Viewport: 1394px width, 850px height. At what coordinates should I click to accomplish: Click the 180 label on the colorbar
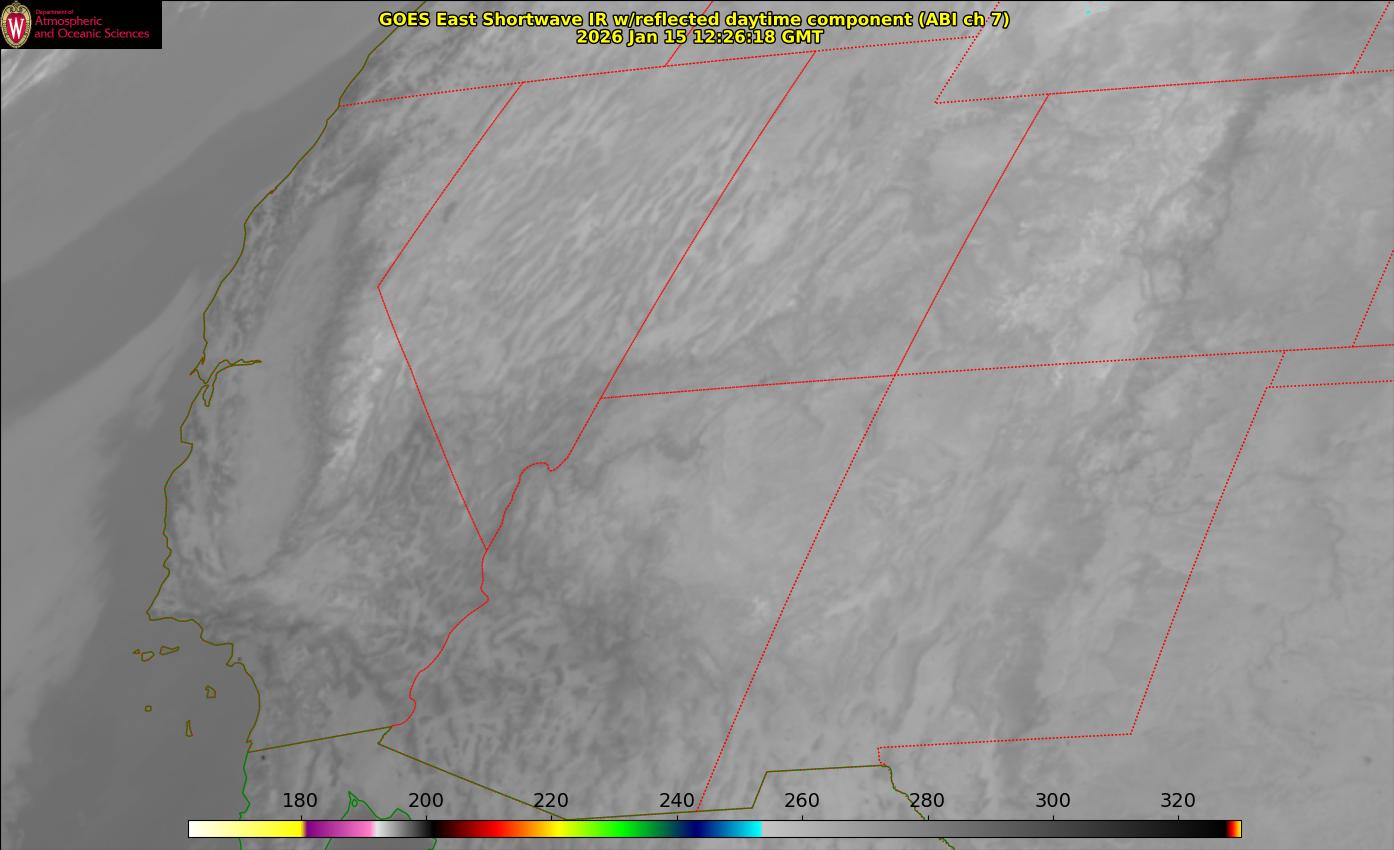pyautogui.click(x=300, y=800)
